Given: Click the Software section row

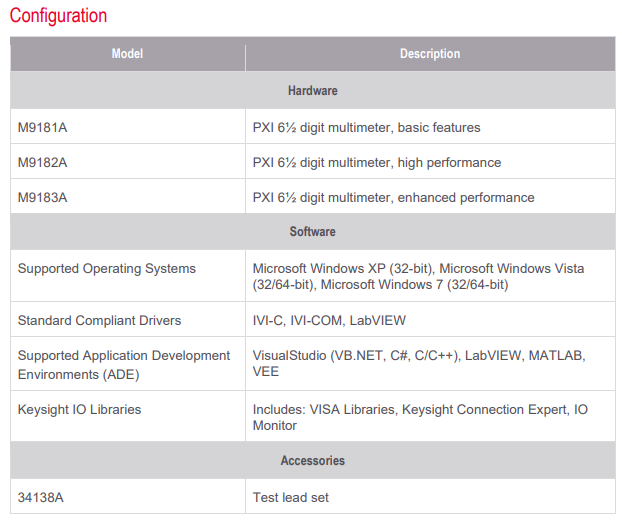Looking at the screenshot, I should [x=313, y=232].
